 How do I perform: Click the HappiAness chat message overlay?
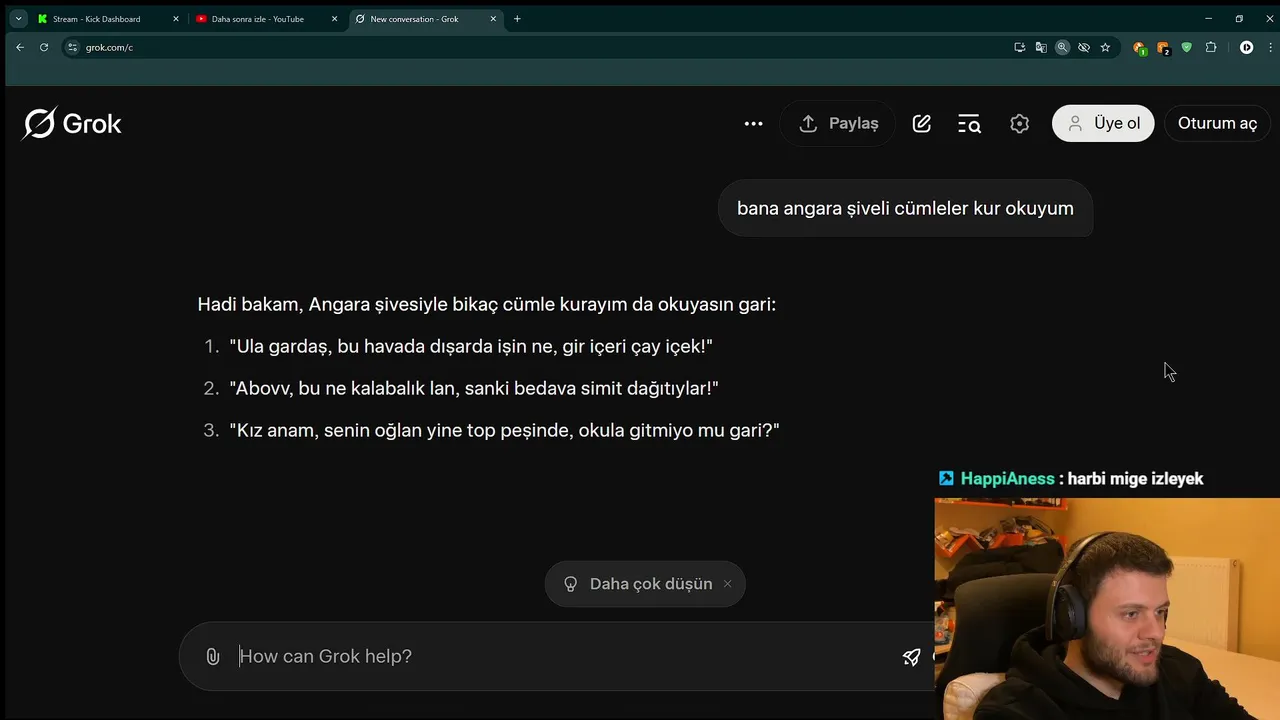[1071, 479]
